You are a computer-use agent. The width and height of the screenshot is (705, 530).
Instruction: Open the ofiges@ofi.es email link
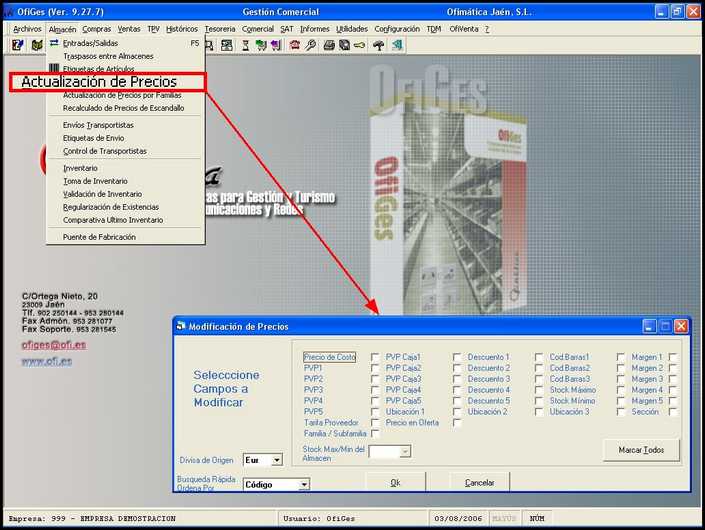click(54, 345)
